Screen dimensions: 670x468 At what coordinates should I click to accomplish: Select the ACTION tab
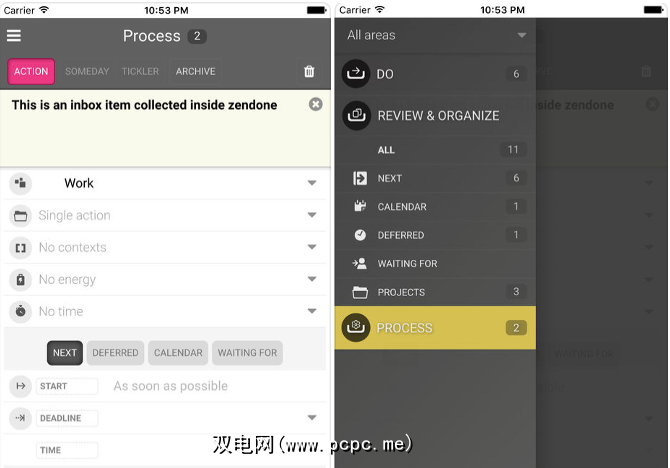coord(31,71)
